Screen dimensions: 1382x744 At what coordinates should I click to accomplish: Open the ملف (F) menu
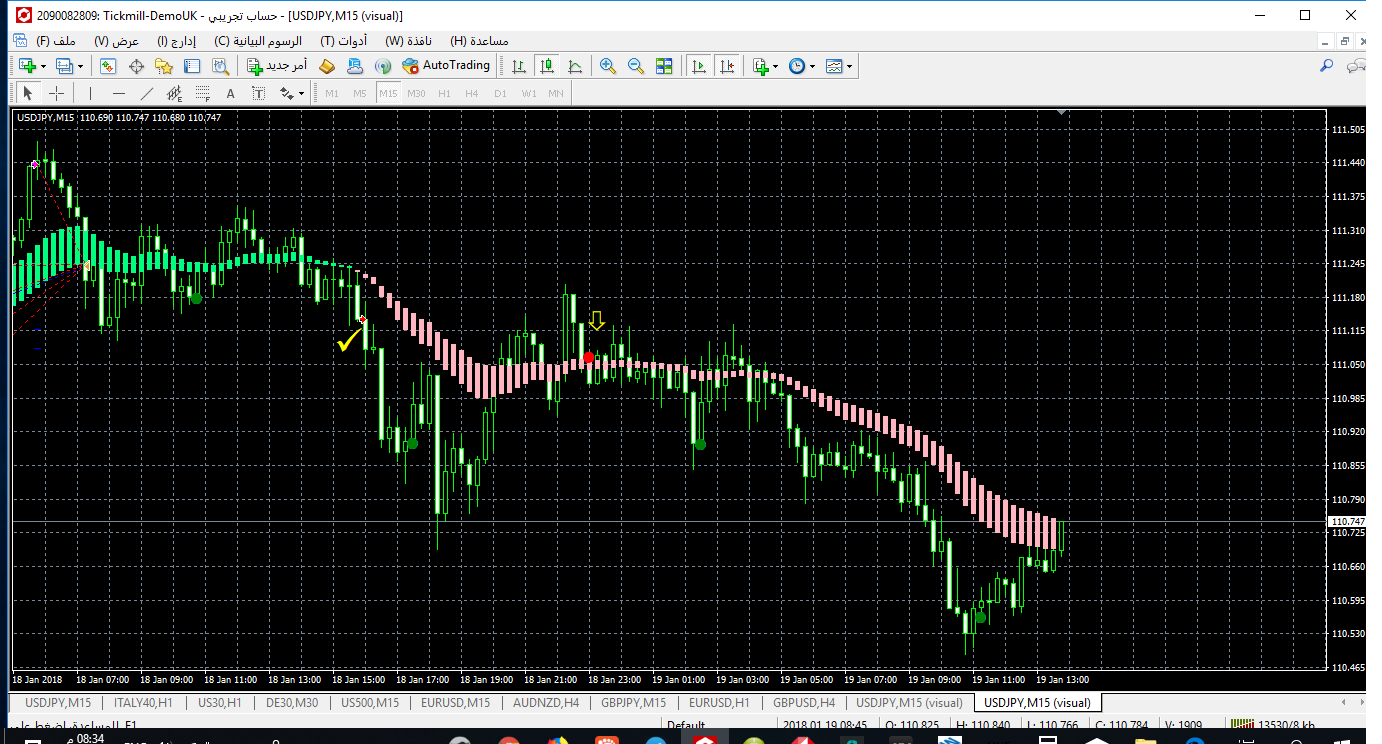coord(56,41)
